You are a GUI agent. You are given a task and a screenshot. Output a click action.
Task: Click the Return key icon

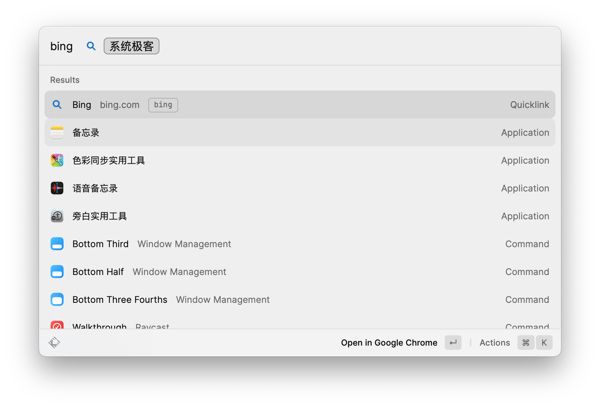[453, 343]
